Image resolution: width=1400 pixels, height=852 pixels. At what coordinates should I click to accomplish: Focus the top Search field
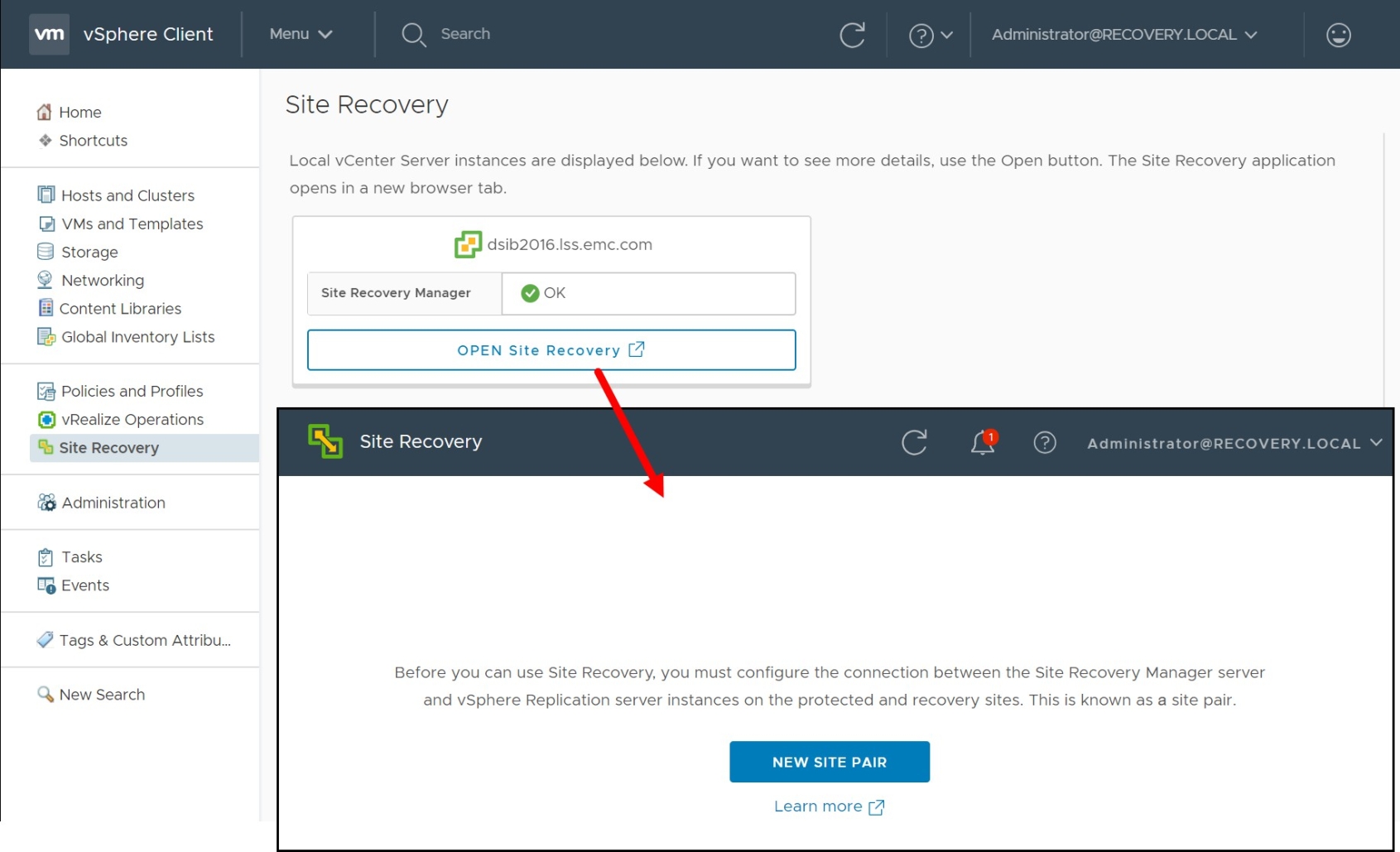tap(464, 34)
